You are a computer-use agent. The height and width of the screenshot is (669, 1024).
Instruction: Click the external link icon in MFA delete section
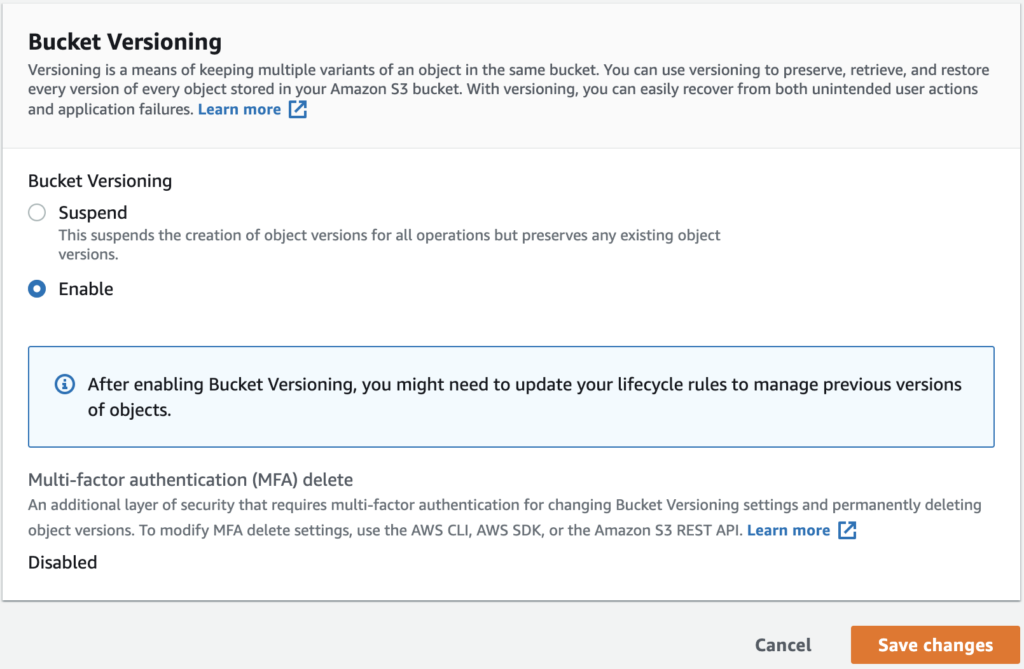pos(846,531)
